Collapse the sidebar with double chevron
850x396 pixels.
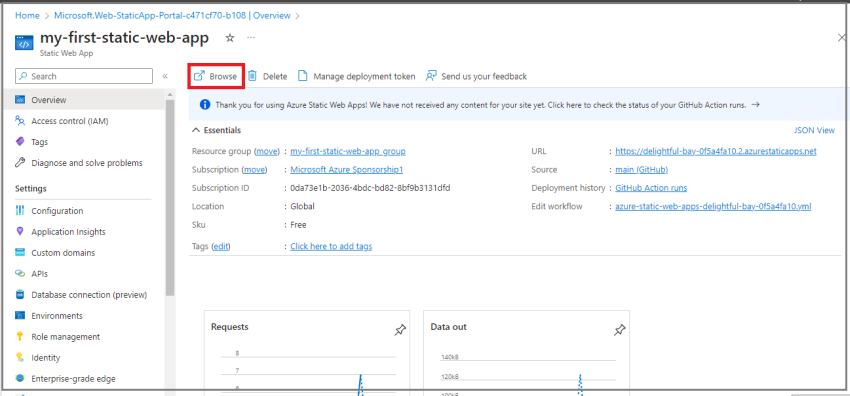coord(165,76)
